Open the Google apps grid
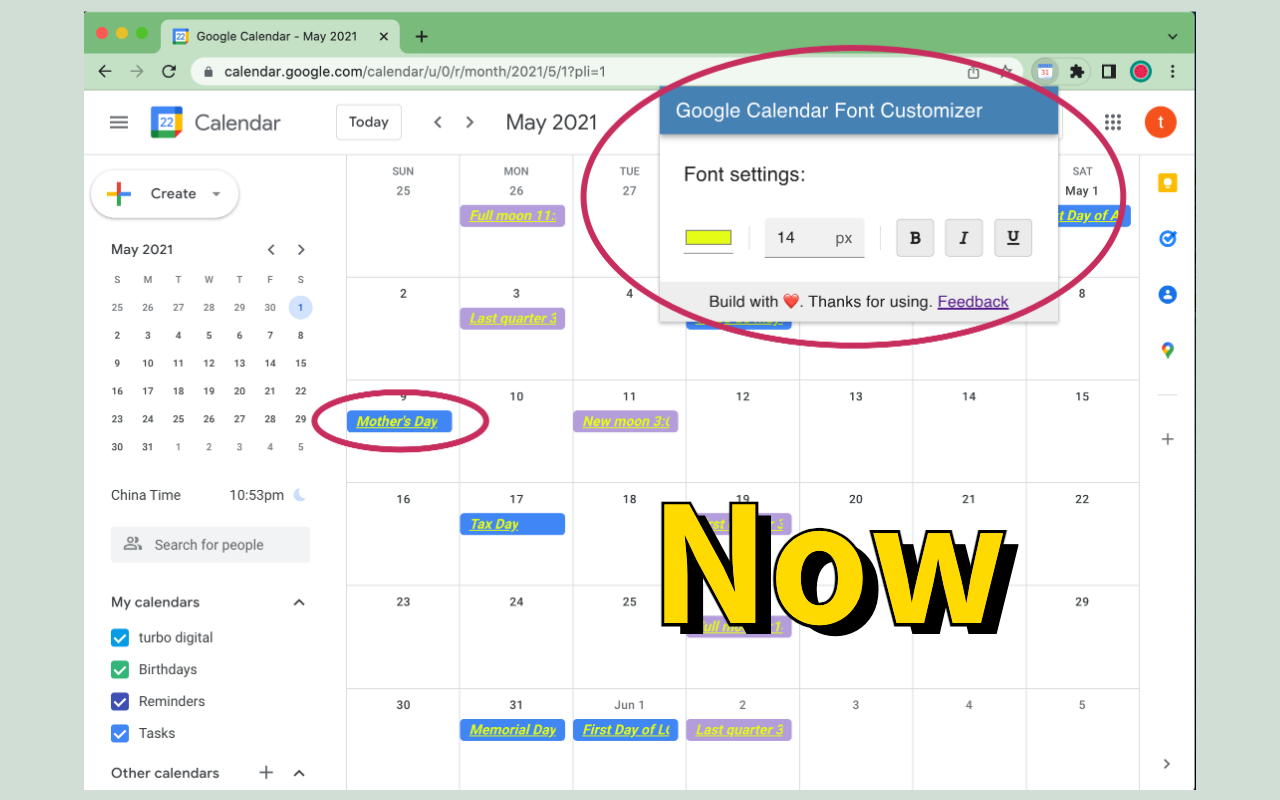The image size is (1280, 800). 1113,122
